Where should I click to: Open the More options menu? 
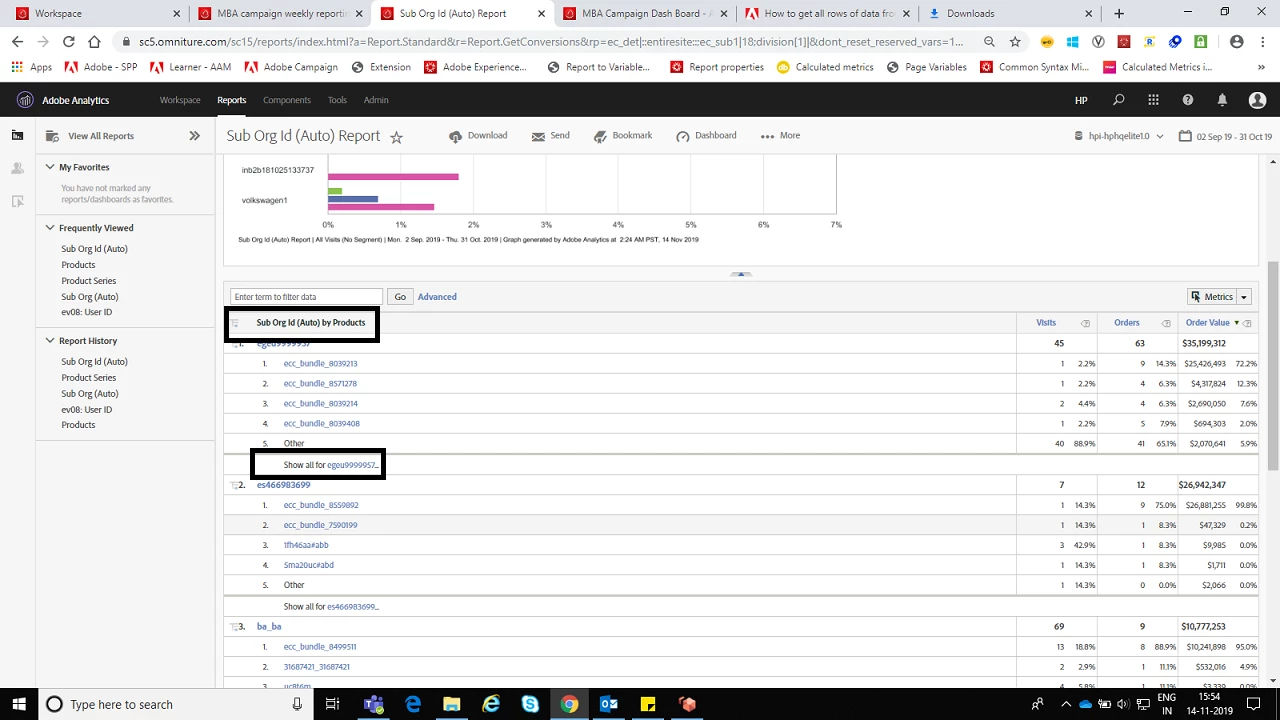click(x=780, y=136)
